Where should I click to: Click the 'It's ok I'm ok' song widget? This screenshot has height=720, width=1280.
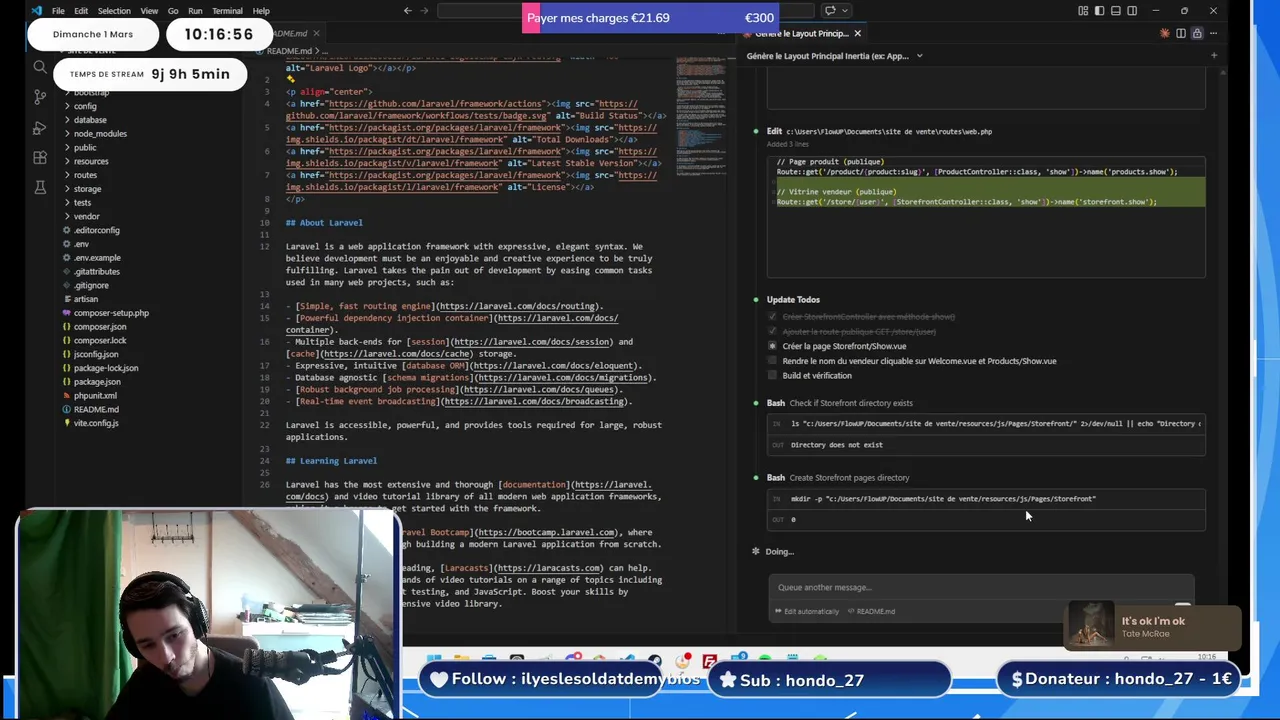point(1152,626)
